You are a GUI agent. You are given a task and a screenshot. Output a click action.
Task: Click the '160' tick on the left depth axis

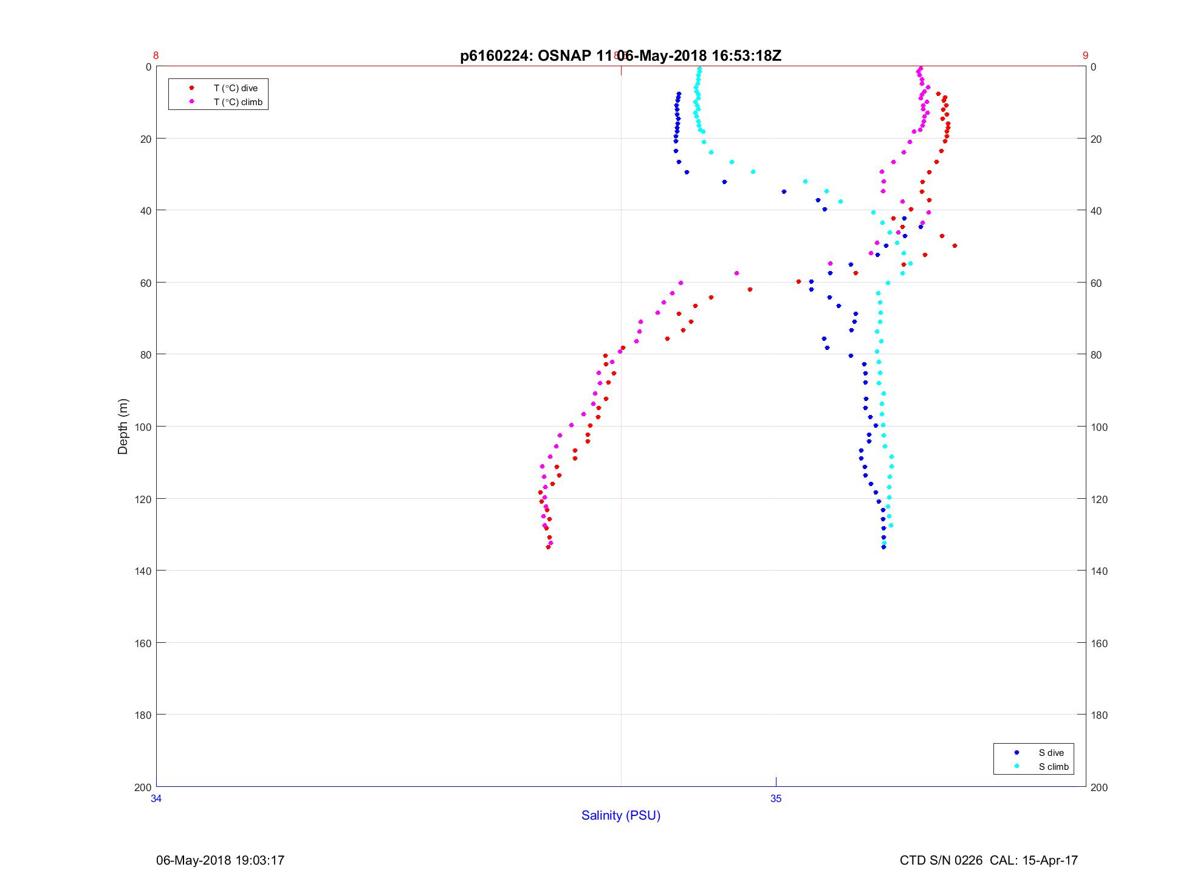click(x=142, y=643)
